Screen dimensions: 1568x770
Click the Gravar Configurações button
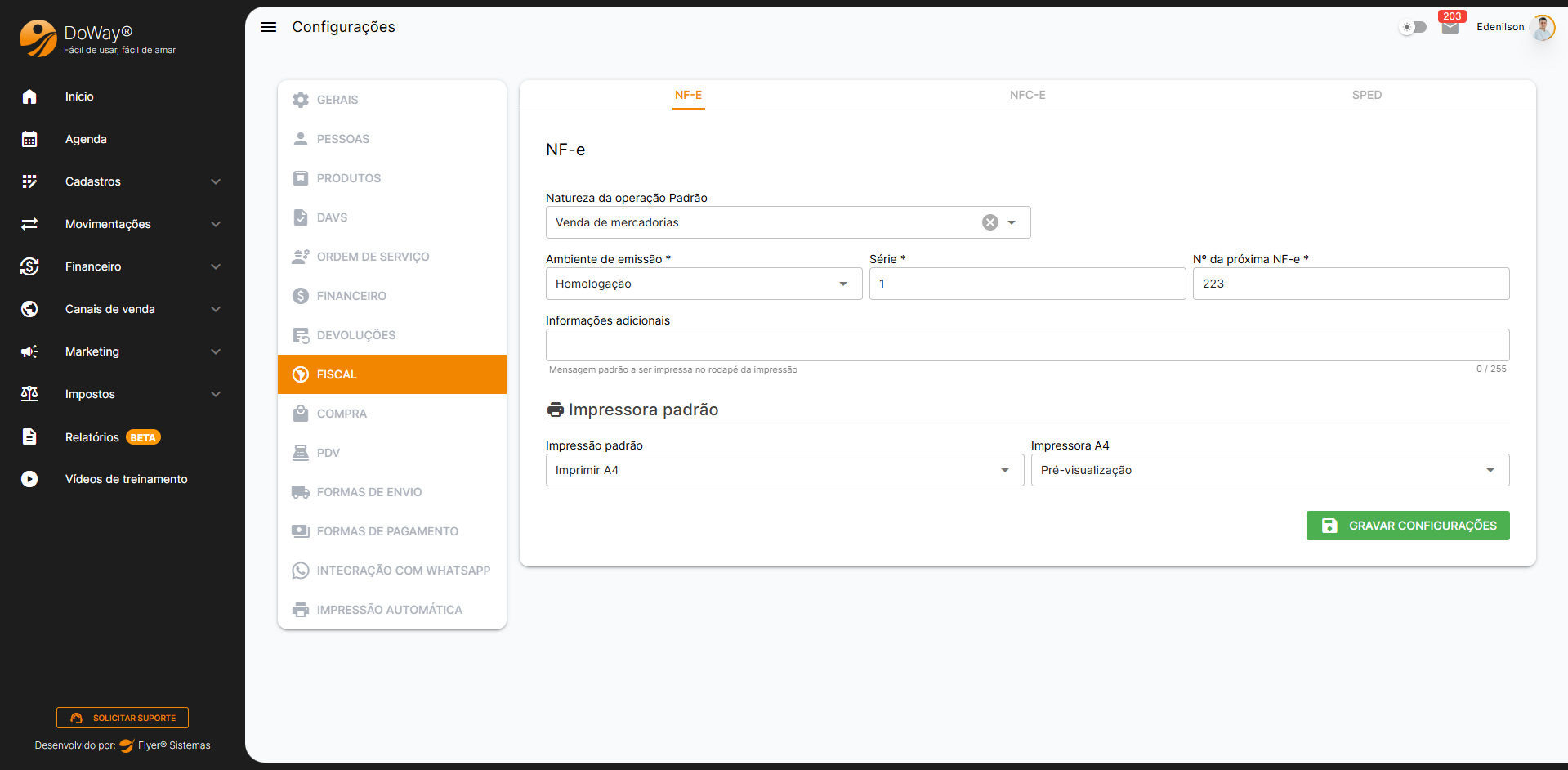(1407, 526)
